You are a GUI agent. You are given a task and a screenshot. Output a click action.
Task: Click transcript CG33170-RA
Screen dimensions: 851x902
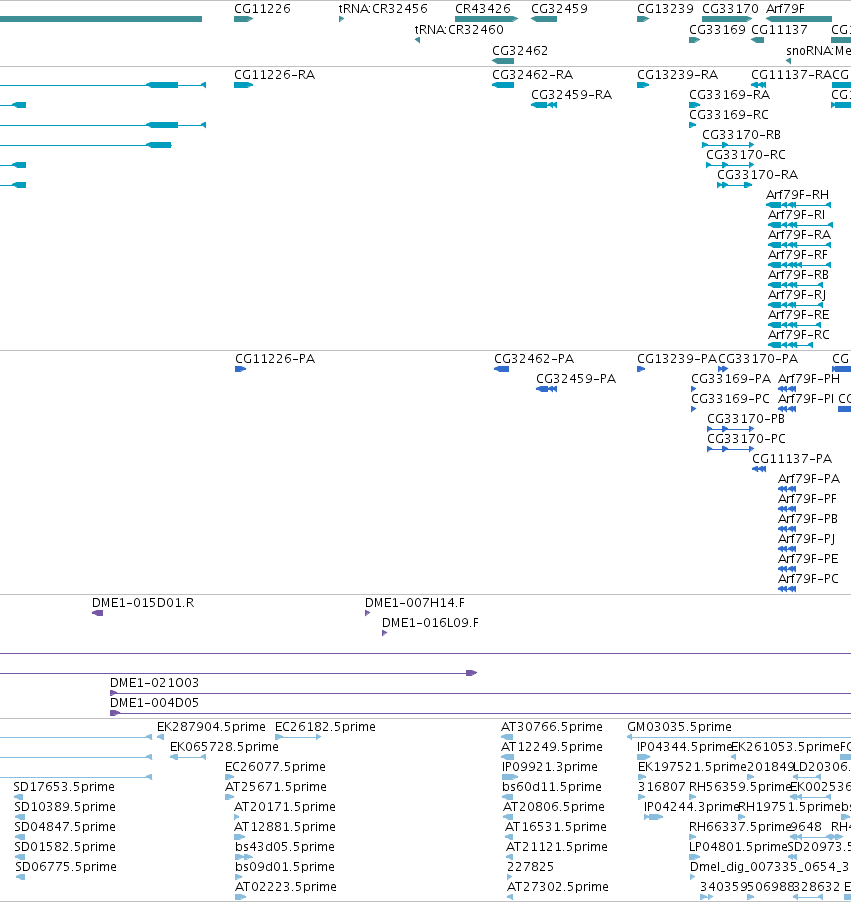(x=734, y=185)
